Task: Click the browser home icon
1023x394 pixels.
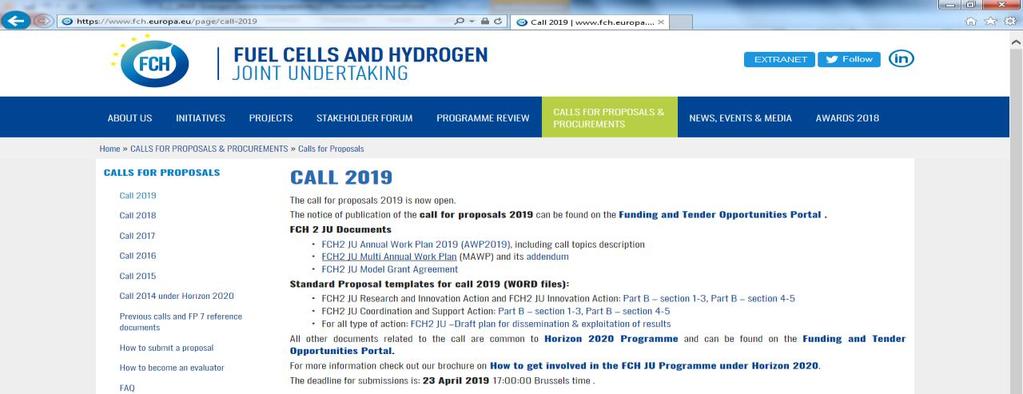Action: (x=971, y=21)
